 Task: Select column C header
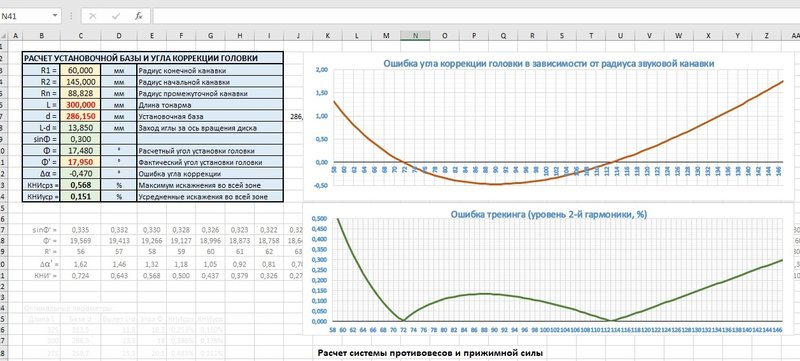81,36
